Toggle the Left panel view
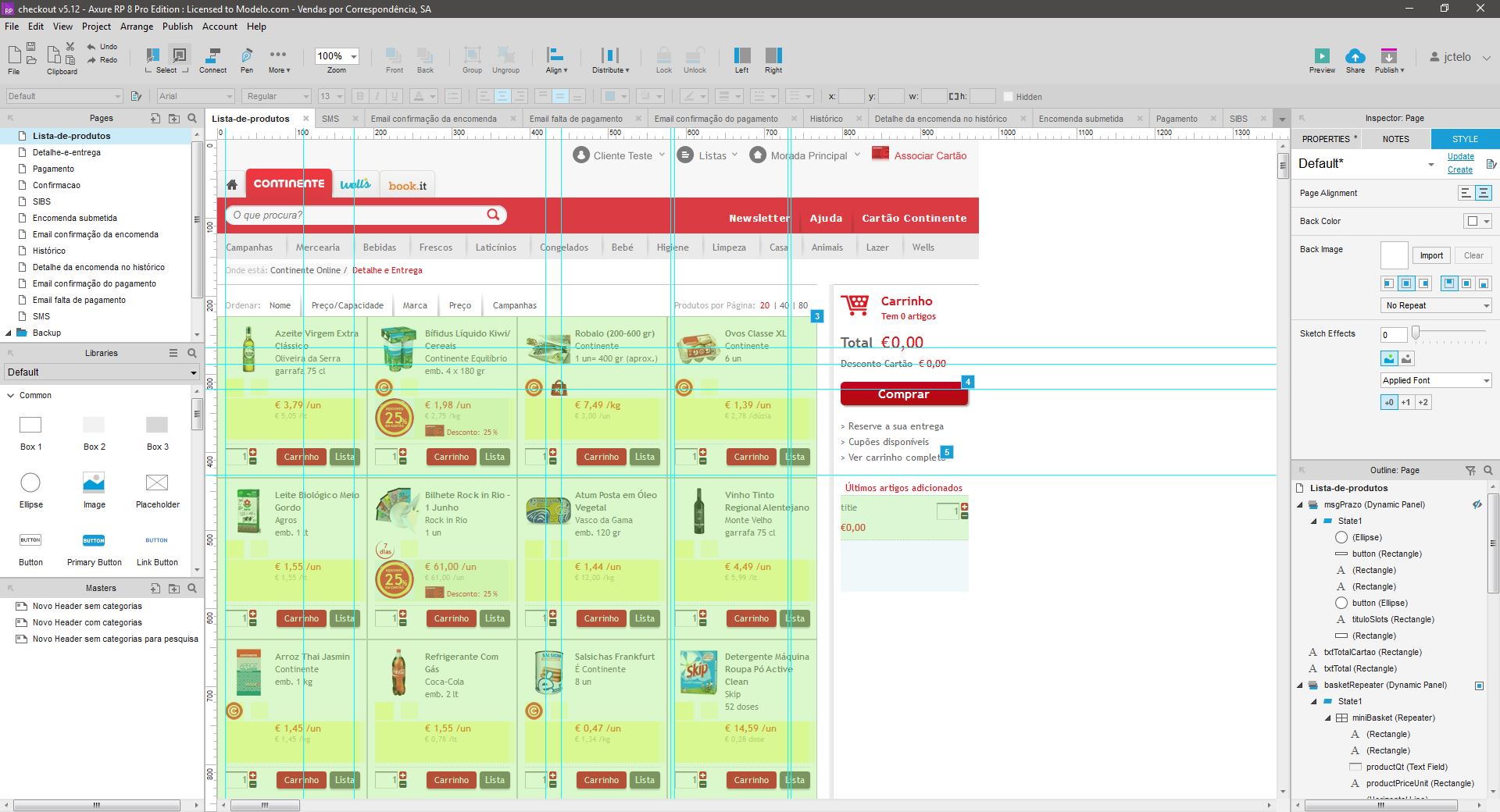Viewport: 1500px width, 812px height. [x=741, y=60]
